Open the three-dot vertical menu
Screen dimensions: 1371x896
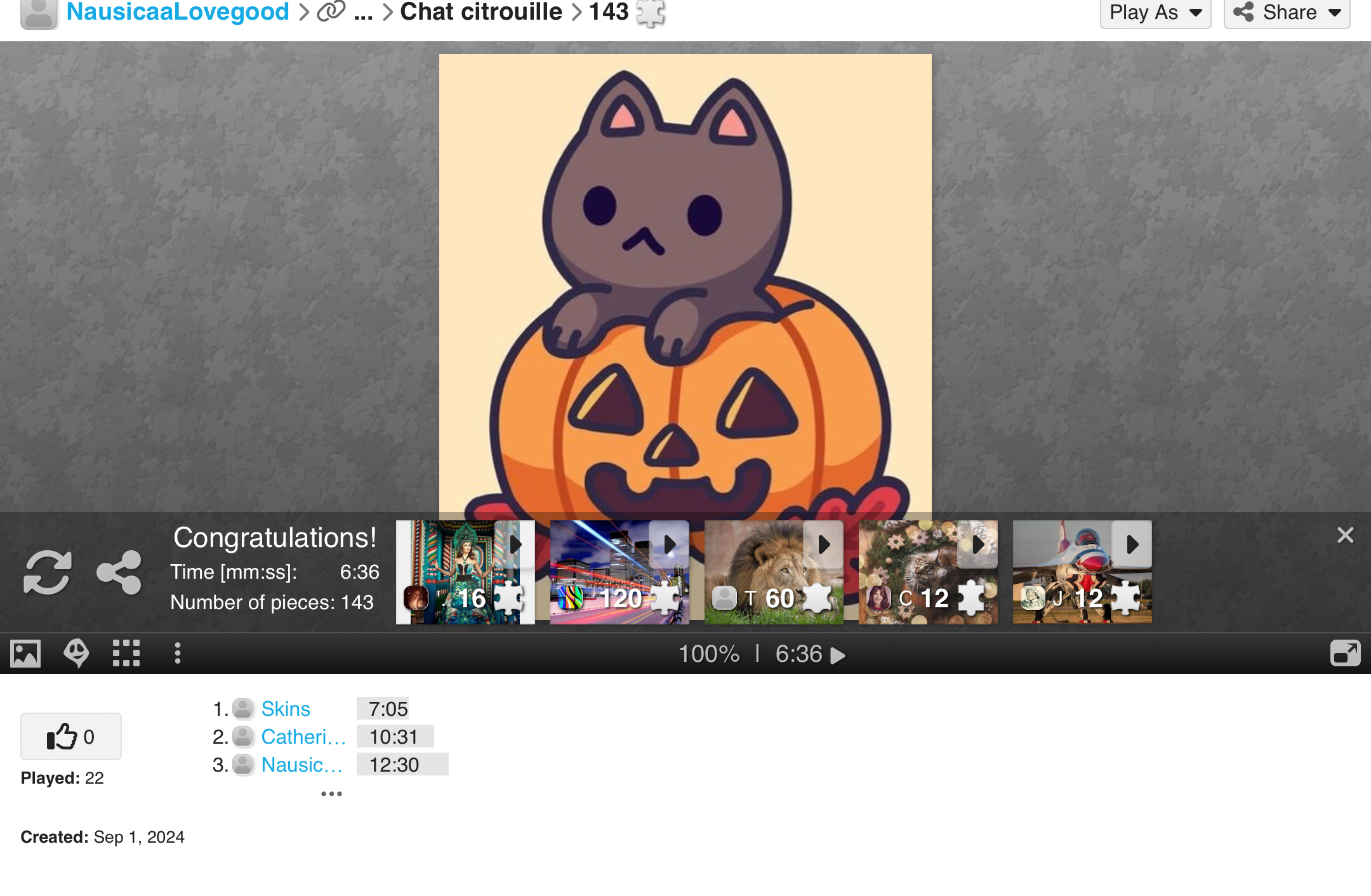[178, 654]
